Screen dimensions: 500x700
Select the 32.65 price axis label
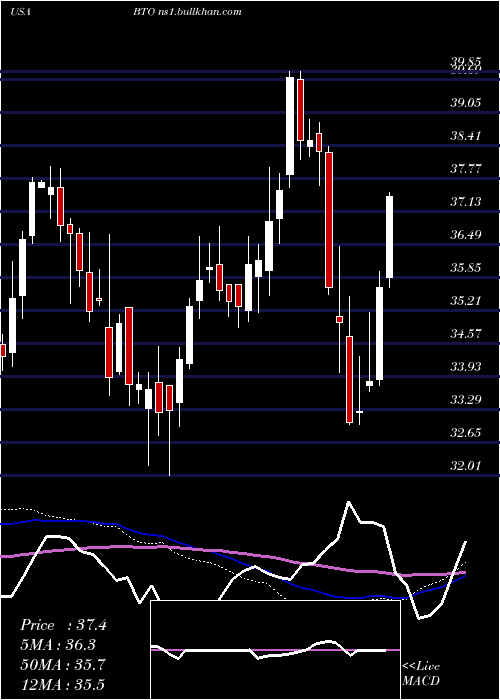pyautogui.click(x=466, y=433)
